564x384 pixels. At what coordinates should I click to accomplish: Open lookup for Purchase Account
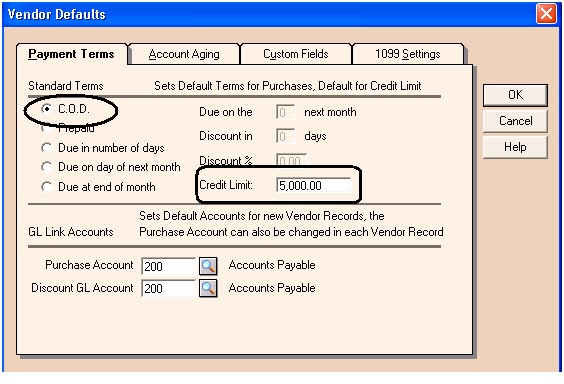point(208,266)
